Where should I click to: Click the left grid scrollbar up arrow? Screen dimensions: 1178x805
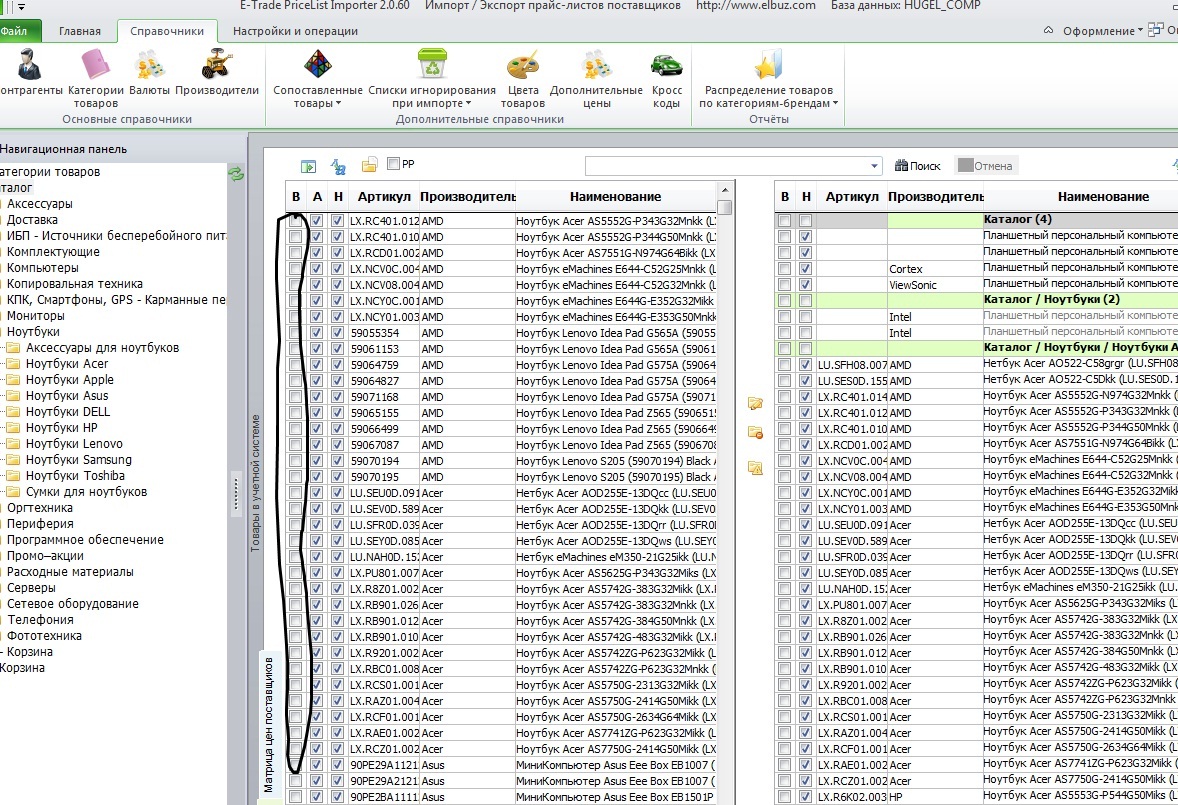(724, 189)
